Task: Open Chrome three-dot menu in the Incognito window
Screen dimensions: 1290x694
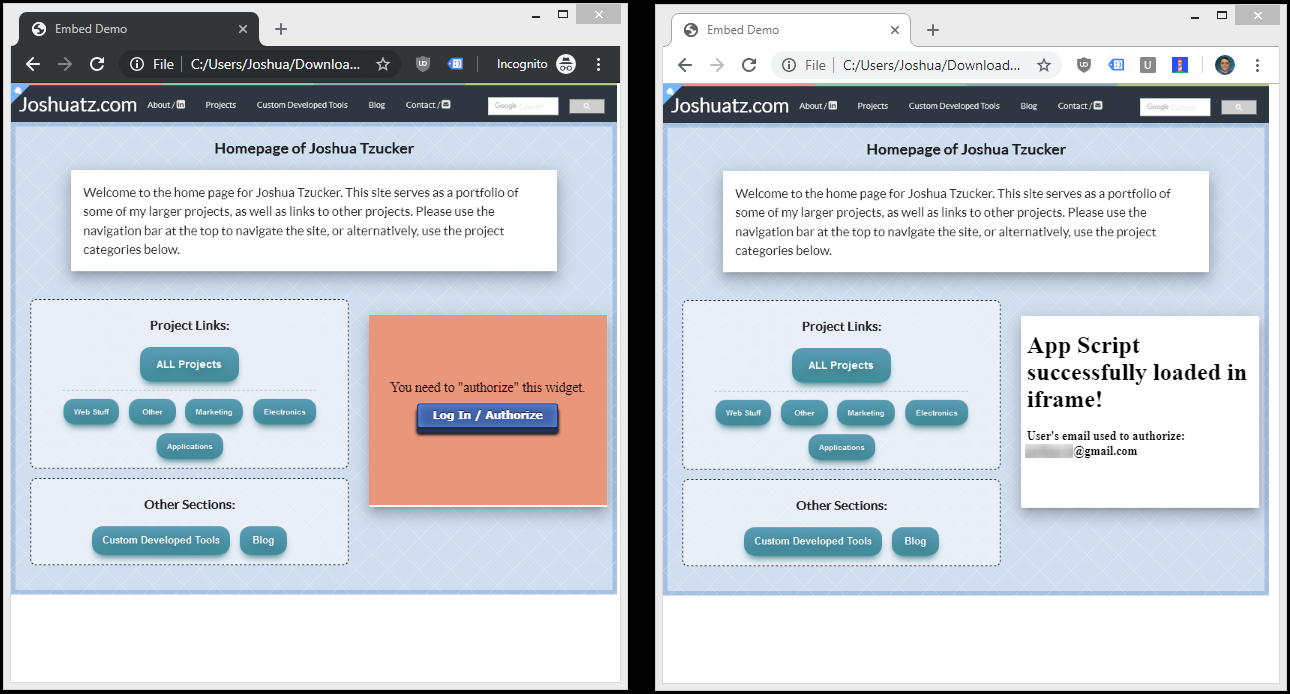Action: 599,64
